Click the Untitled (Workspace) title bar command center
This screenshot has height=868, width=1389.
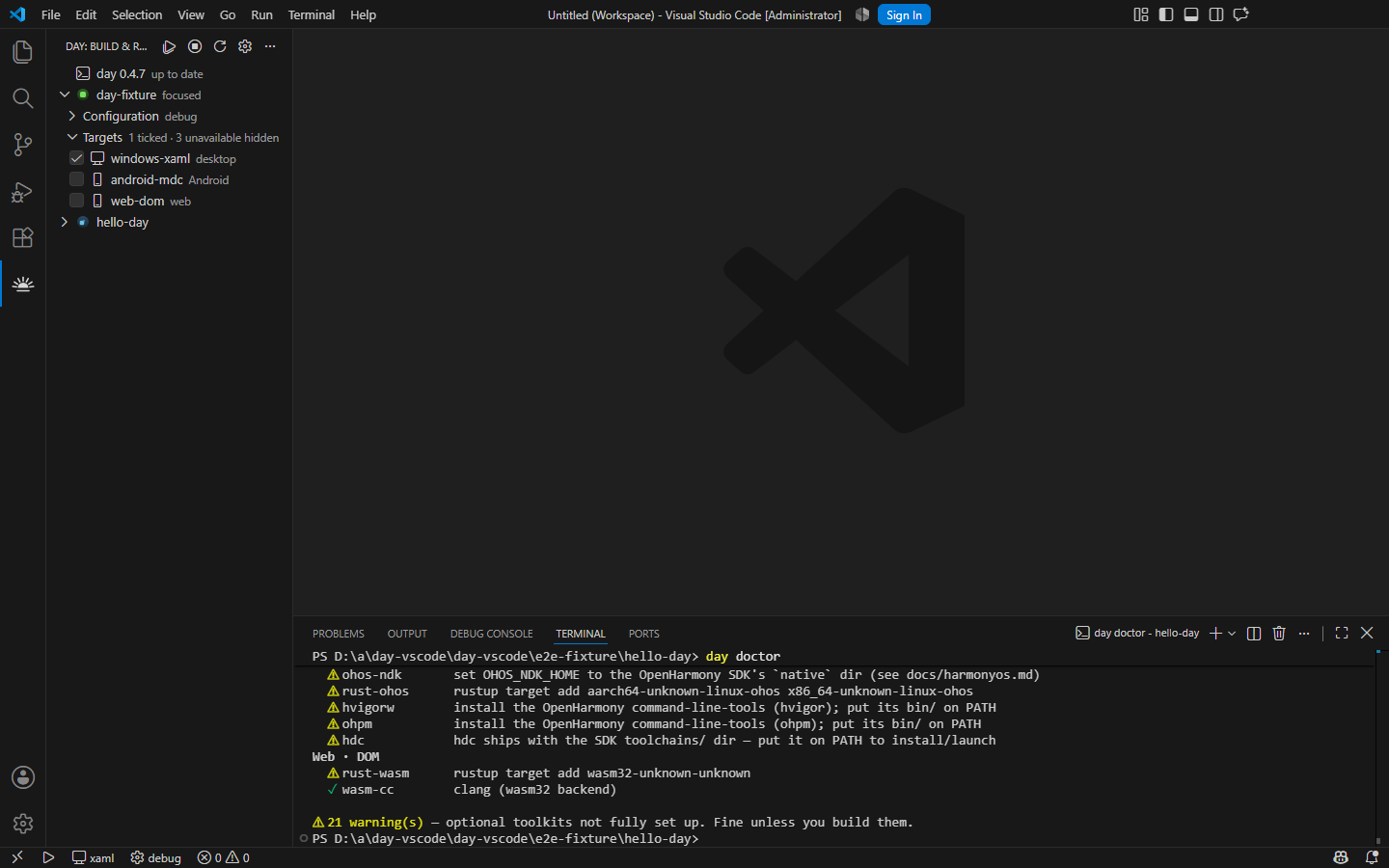[694, 14]
